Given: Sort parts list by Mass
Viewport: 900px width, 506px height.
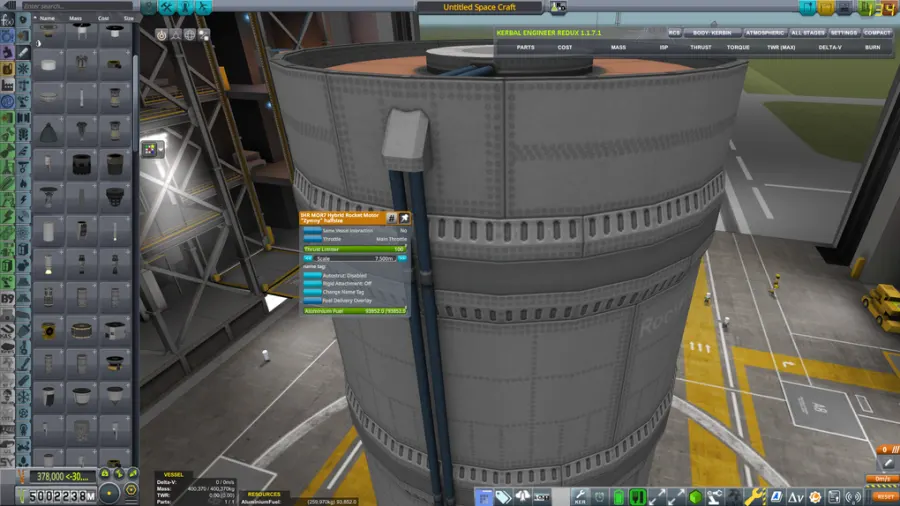Looking at the screenshot, I should tap(75, 18).
